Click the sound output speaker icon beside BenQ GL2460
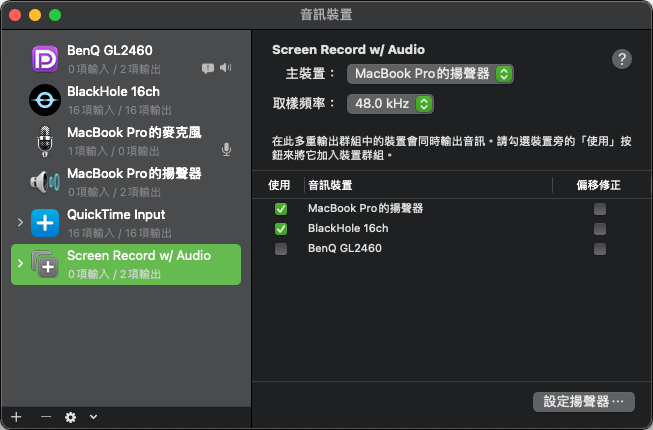Screen dimensions: 653x430 coord(225,67)
